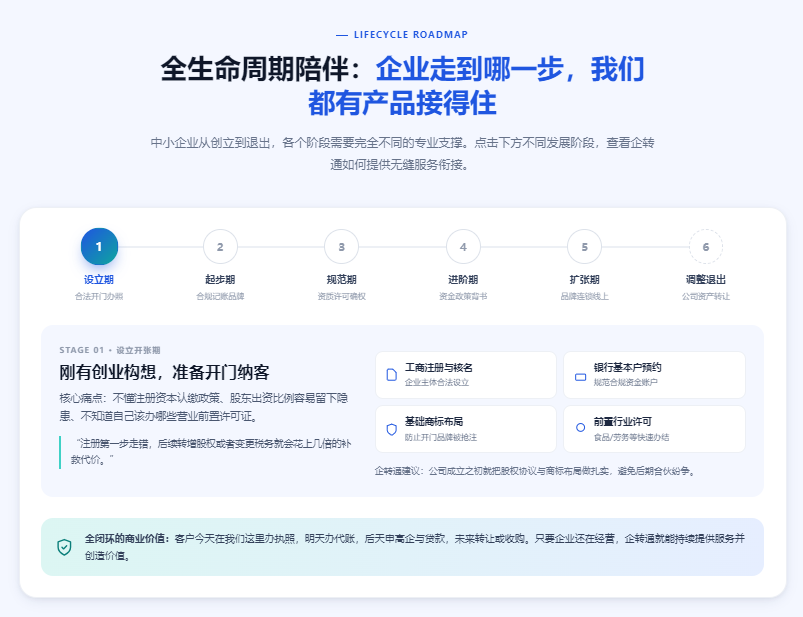Image resolution: width=803 pixels, height=617 pixels.
Task: Click the document icon beside 工商注册与核名
Action: pos(392,375)
